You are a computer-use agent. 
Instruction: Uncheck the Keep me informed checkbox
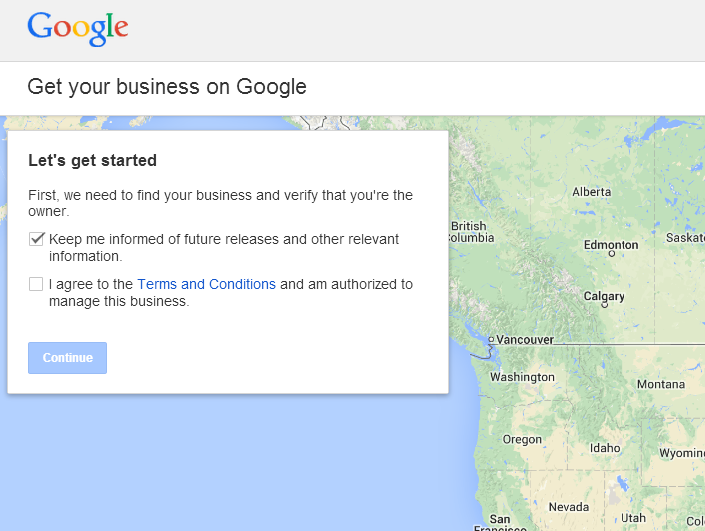pos(36,239)
